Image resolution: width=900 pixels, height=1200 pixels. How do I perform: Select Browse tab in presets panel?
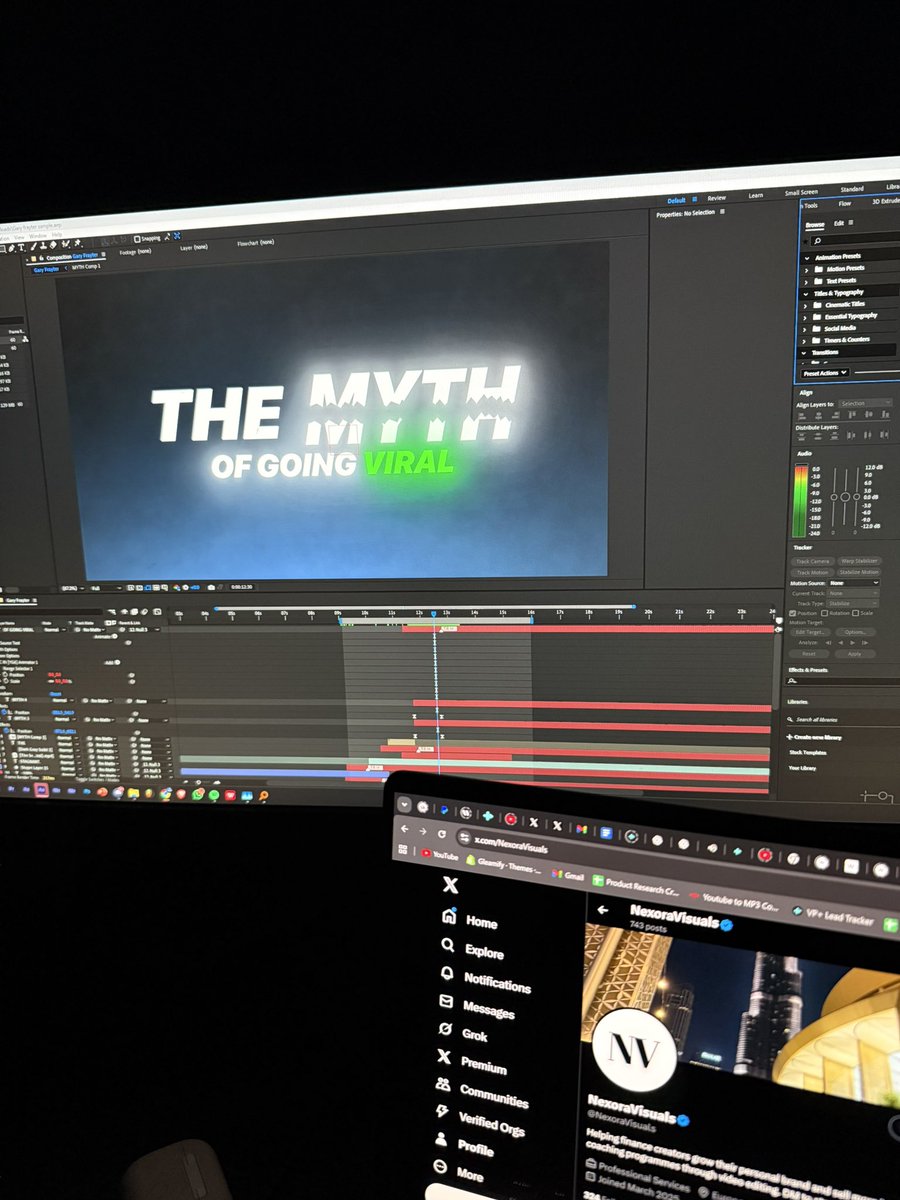[x=815, y=225]
